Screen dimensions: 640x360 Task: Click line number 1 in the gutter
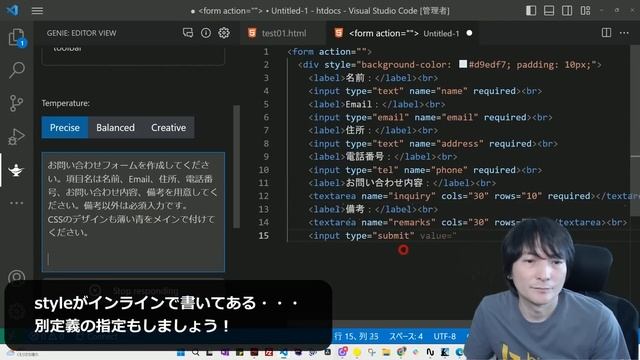(x=266, y=52)
